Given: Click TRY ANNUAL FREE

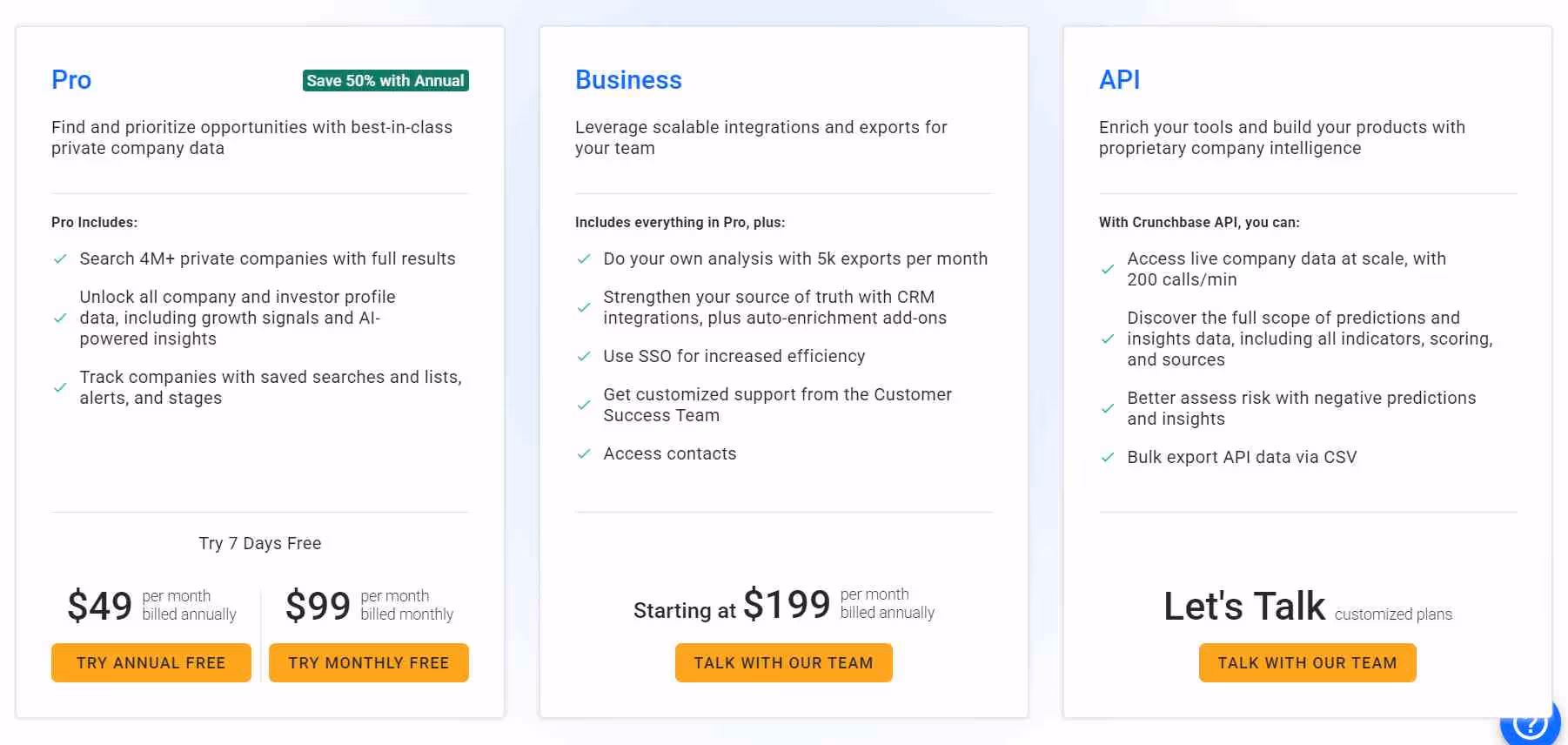Looking at the screenshot, I should [x=151, y=662].
